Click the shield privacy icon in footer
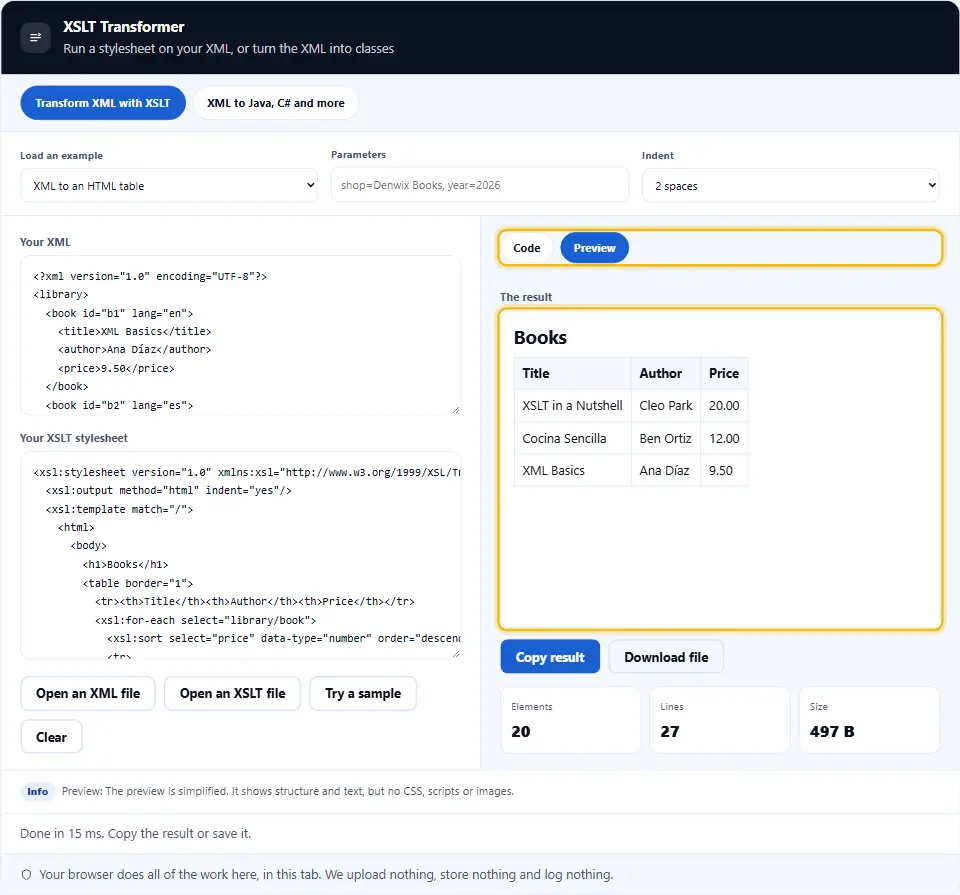 [26, 875]
